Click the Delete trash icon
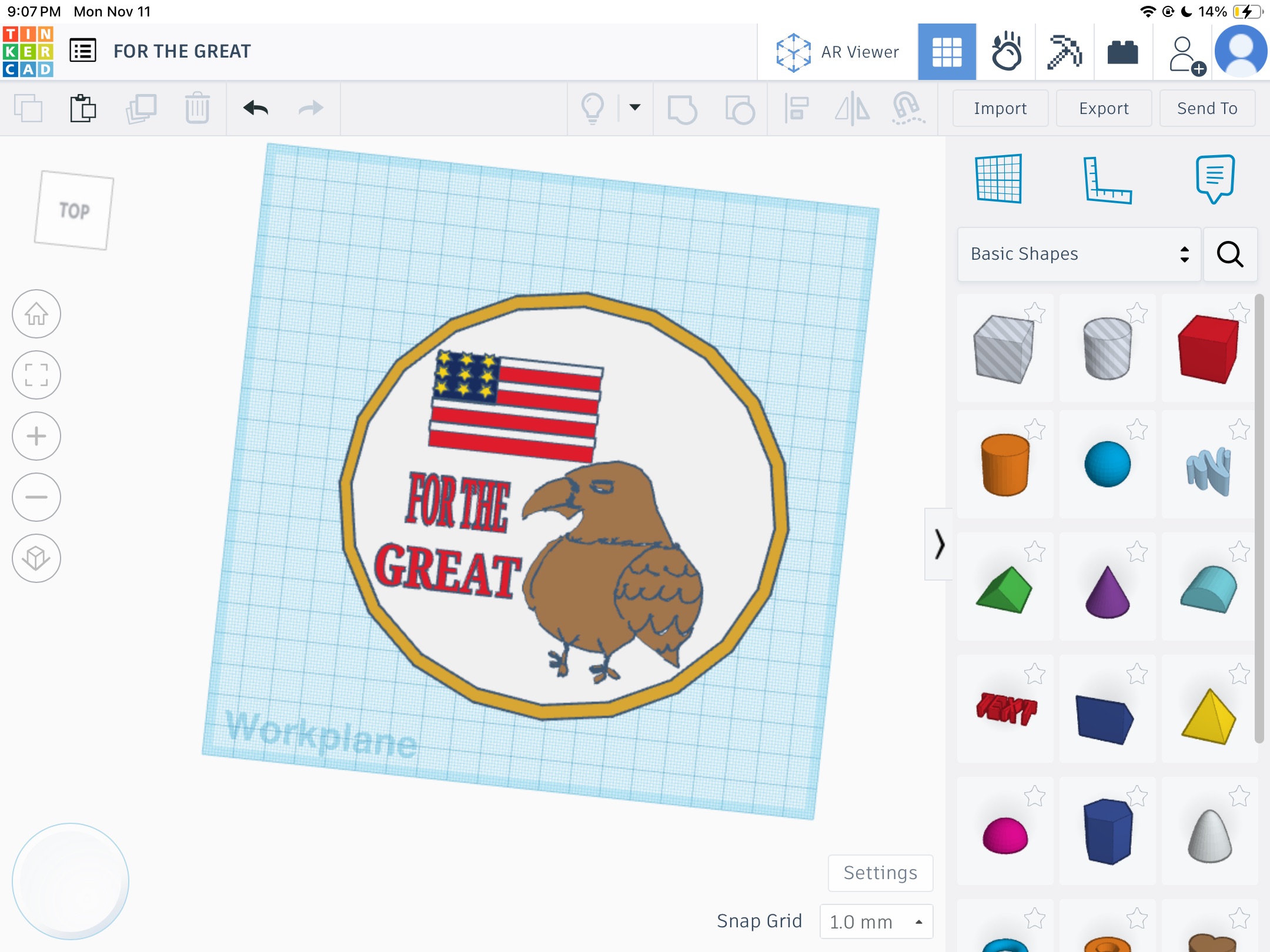Image resolution: width=1270 pixels, height=952 pixels. pos(197,109)
